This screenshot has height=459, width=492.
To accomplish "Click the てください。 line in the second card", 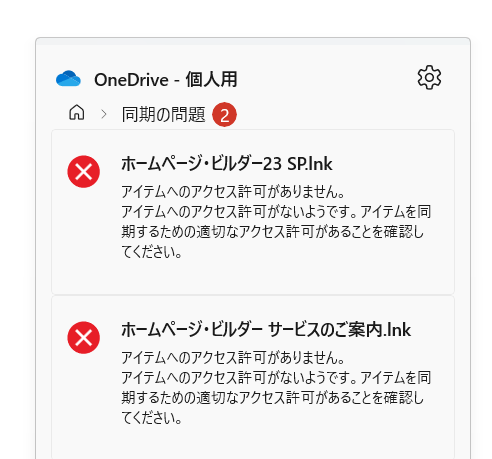I will pos(152,418).
